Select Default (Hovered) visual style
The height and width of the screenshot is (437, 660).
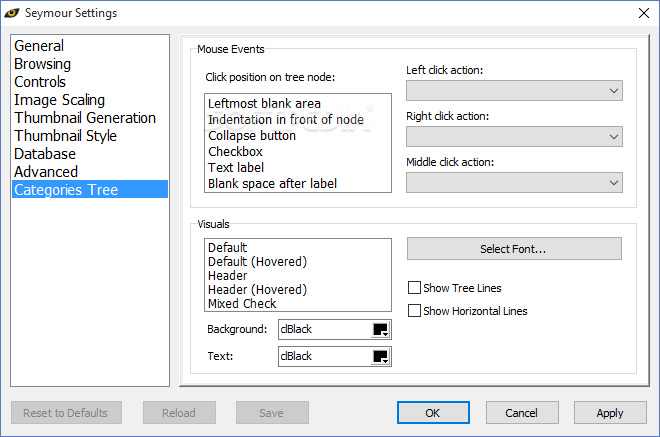pos(298,261)
